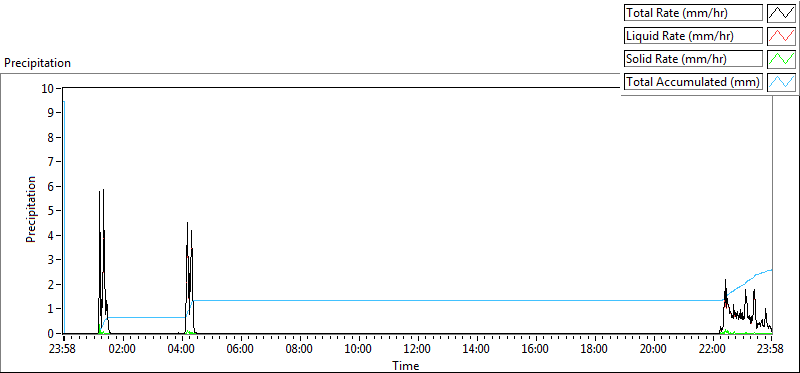Click the Precipitation chart title
The image size is (800, 373).
pyautogui.click(x=37, y=63)
